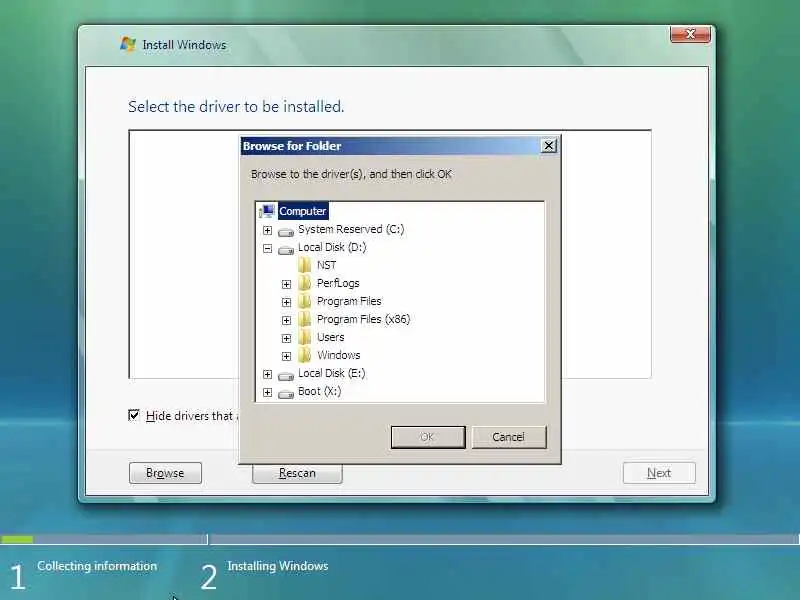The height and width of the screenshot is (600, 800).
Task: Toggle Hide drivers that are not compatible checkbox
Action: [x=134, y=415]
